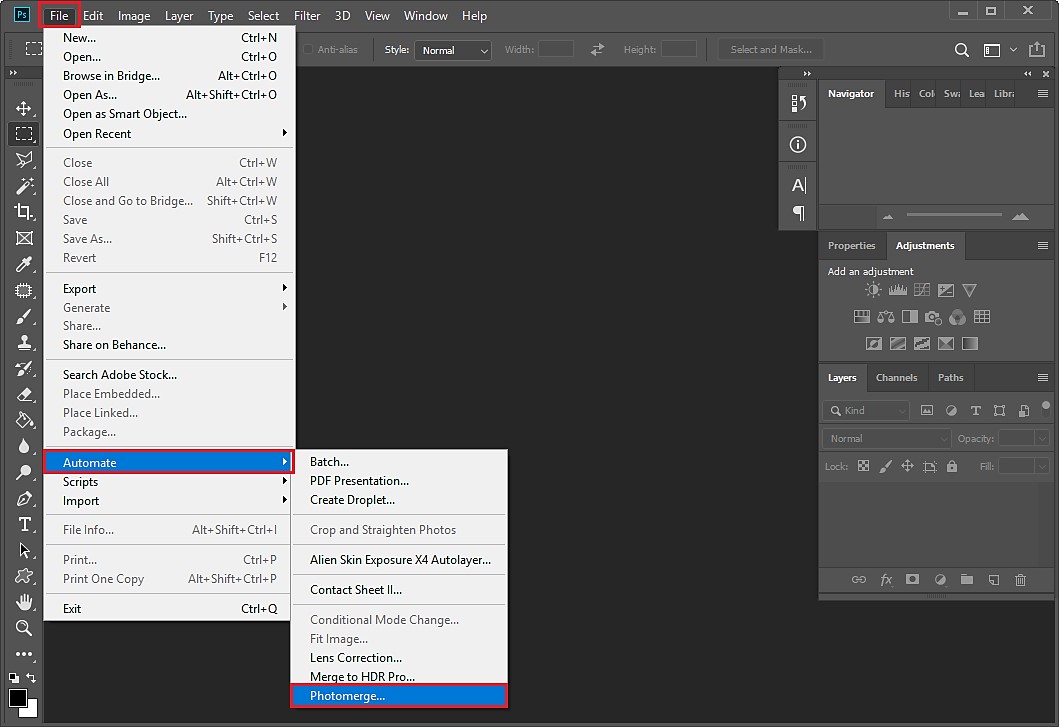This screenshot has height=727, width=1059.
Task: Click Browse in Bridge menu entry
Action: coord(170,76)
